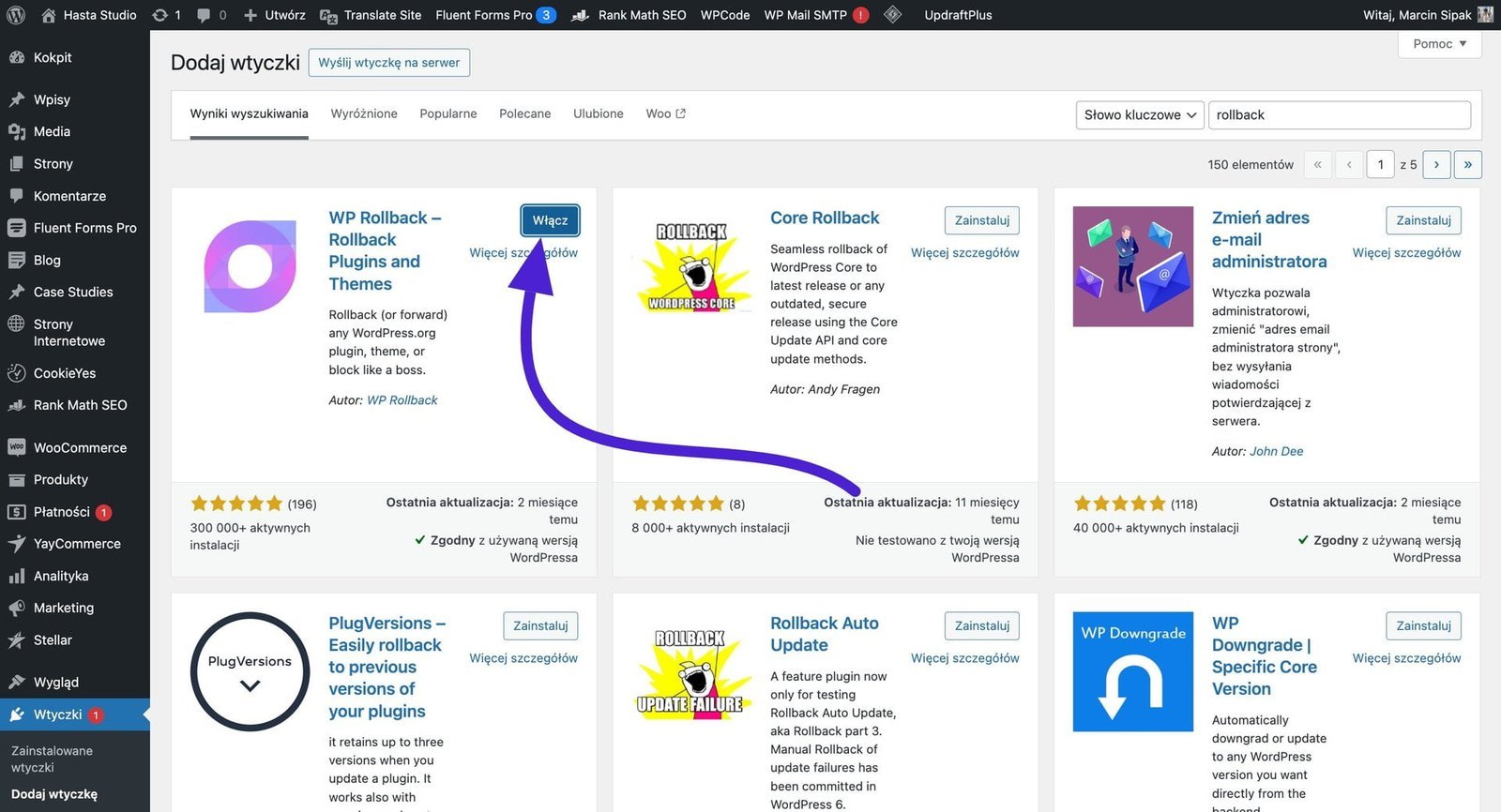Activate WP Rollback with Włącz button
The image size is (1501, 812).
point(550,220)
